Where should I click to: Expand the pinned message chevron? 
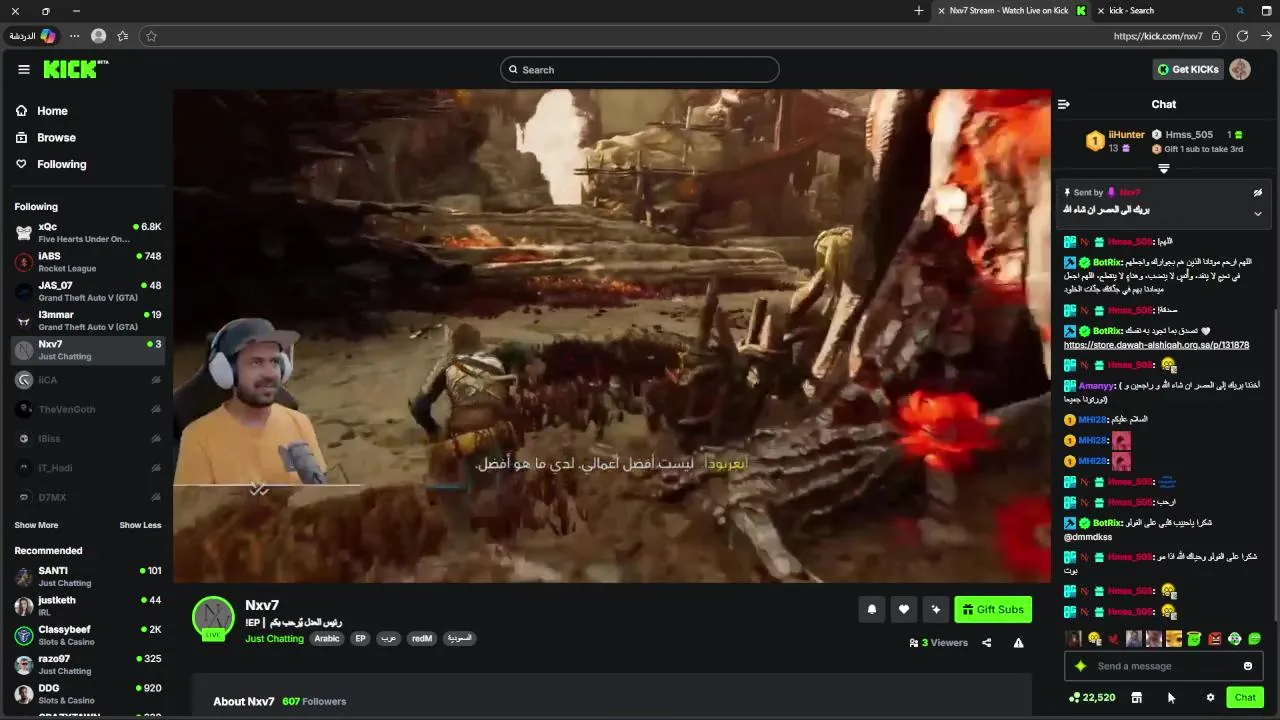[1258, 213]
